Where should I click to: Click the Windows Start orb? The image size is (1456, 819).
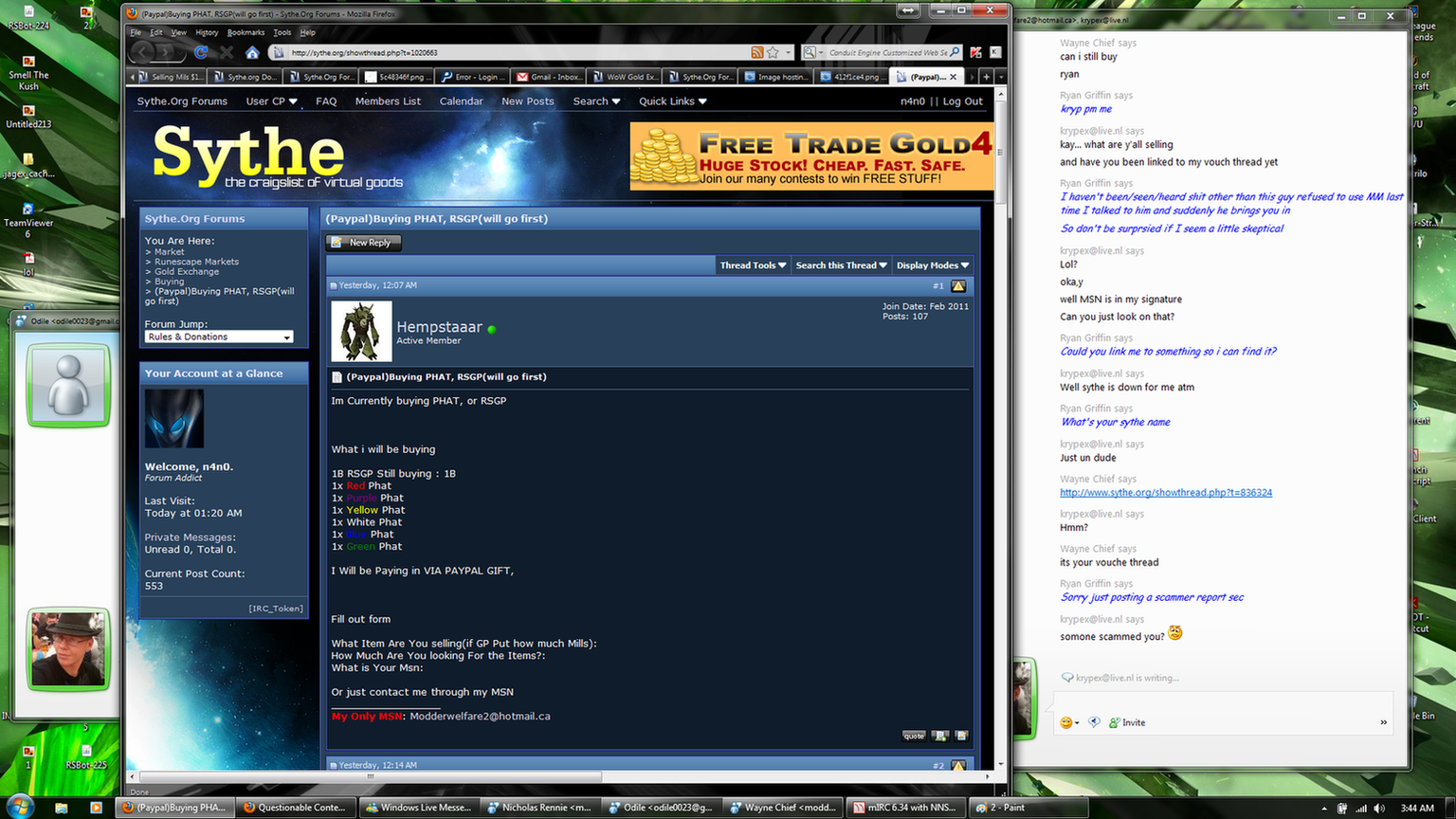19,807
